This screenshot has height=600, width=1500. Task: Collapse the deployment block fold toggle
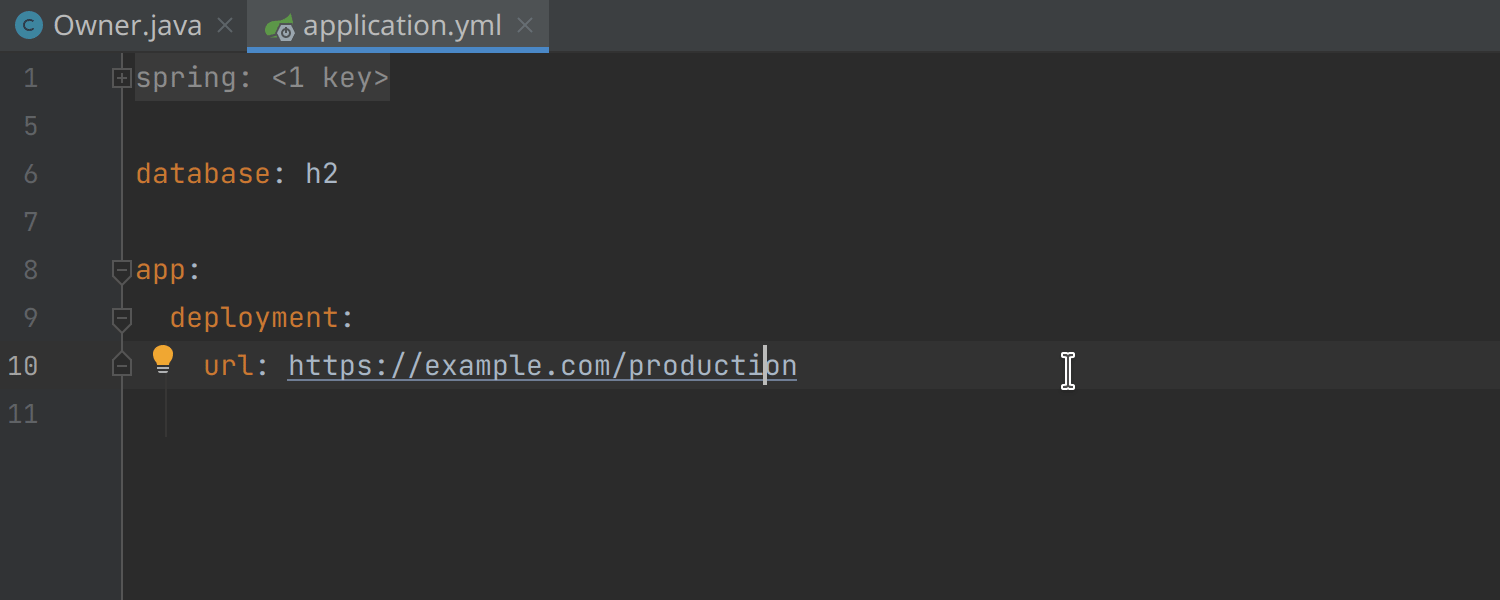pos(122,318)
